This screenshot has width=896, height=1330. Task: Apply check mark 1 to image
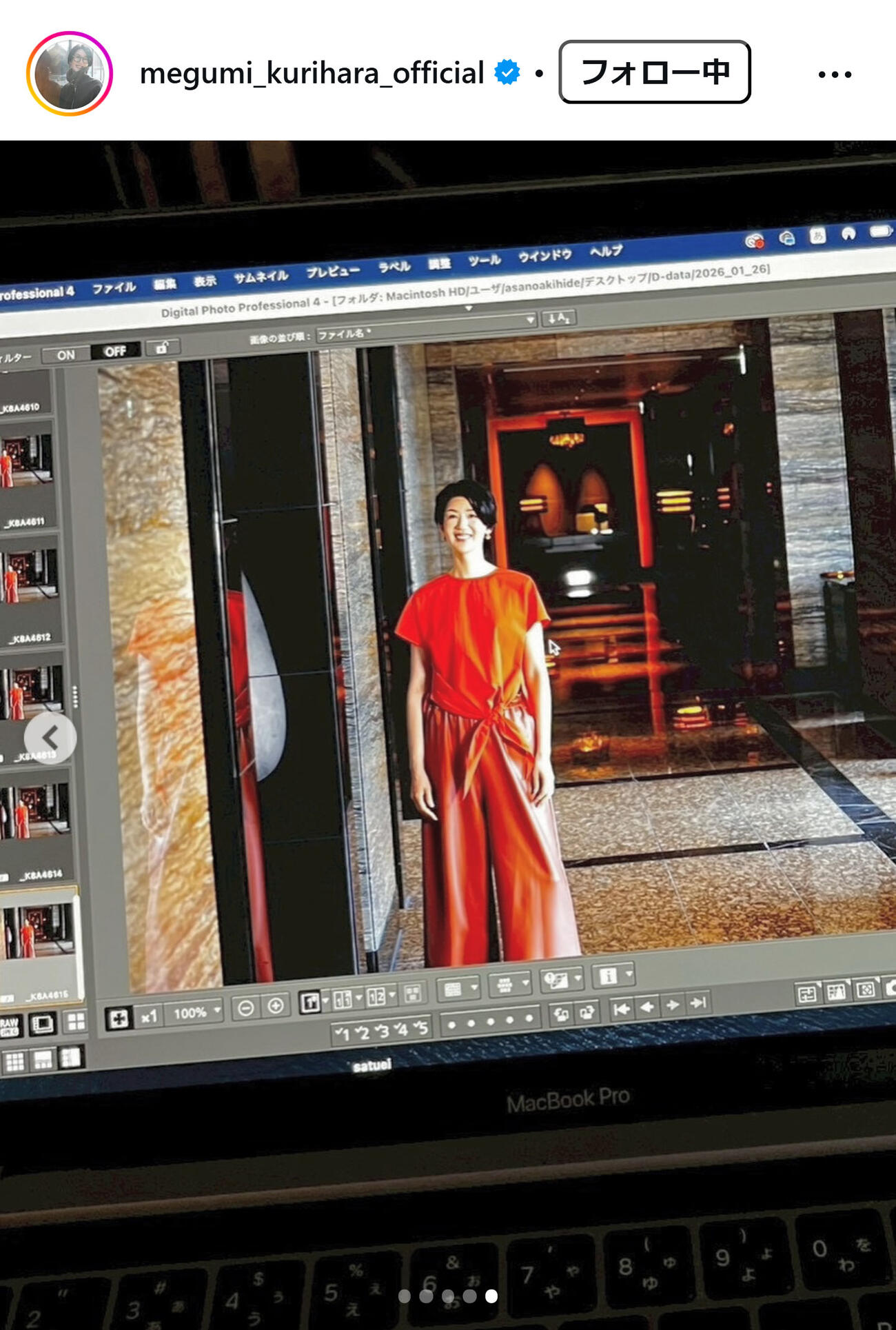pos(342,1034)
